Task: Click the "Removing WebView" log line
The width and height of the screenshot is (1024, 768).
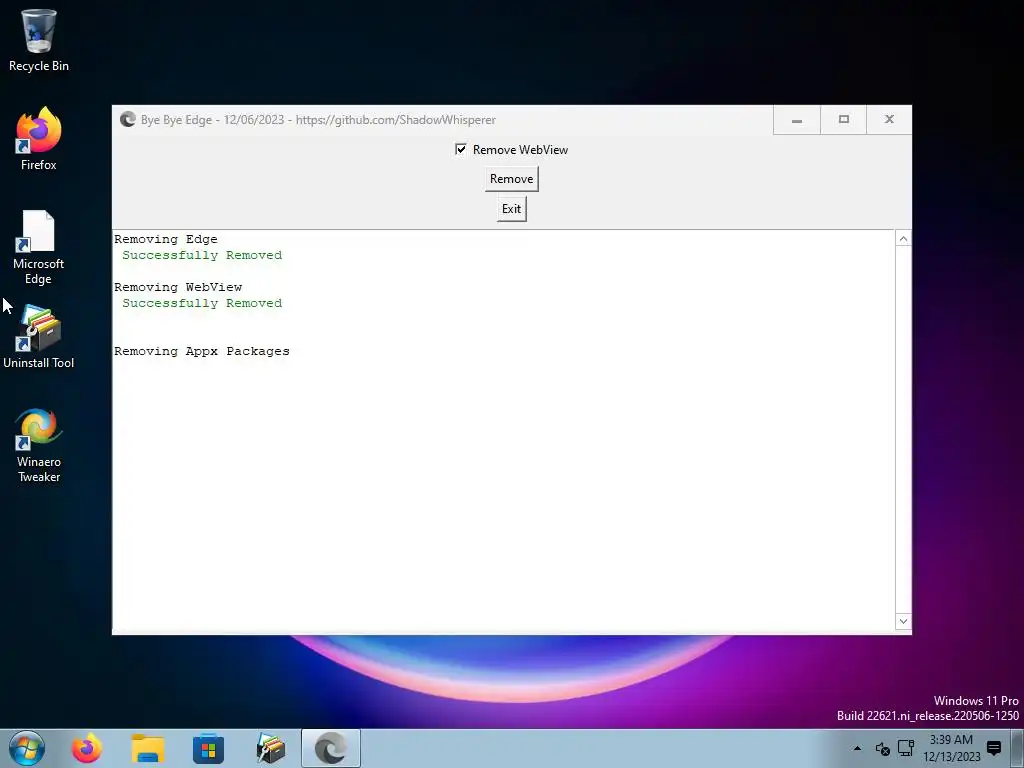Action: 178,287
